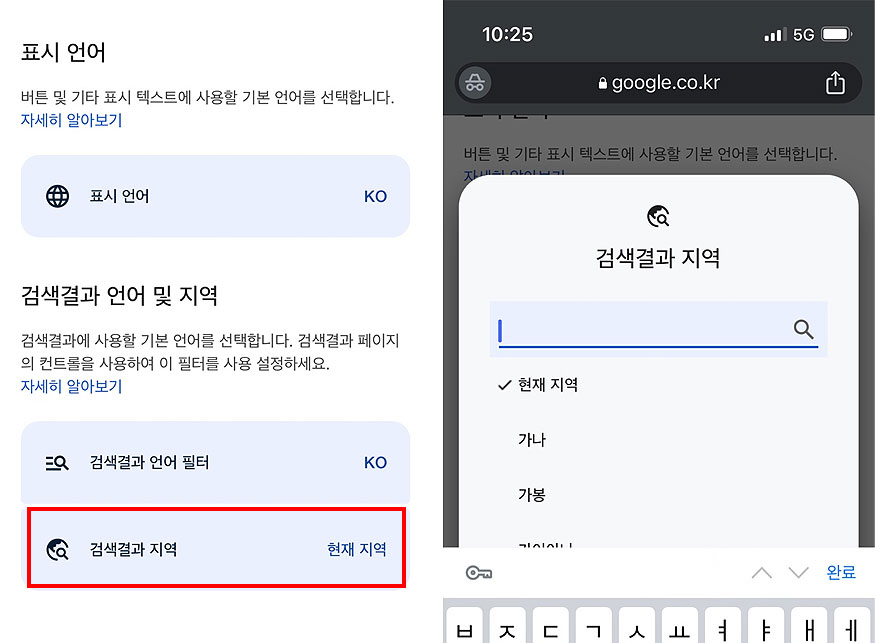This screenshot has height=643, width=875.
Task: Tap the ㅐ key on the keyboard
Action: (x=809, y=626)
